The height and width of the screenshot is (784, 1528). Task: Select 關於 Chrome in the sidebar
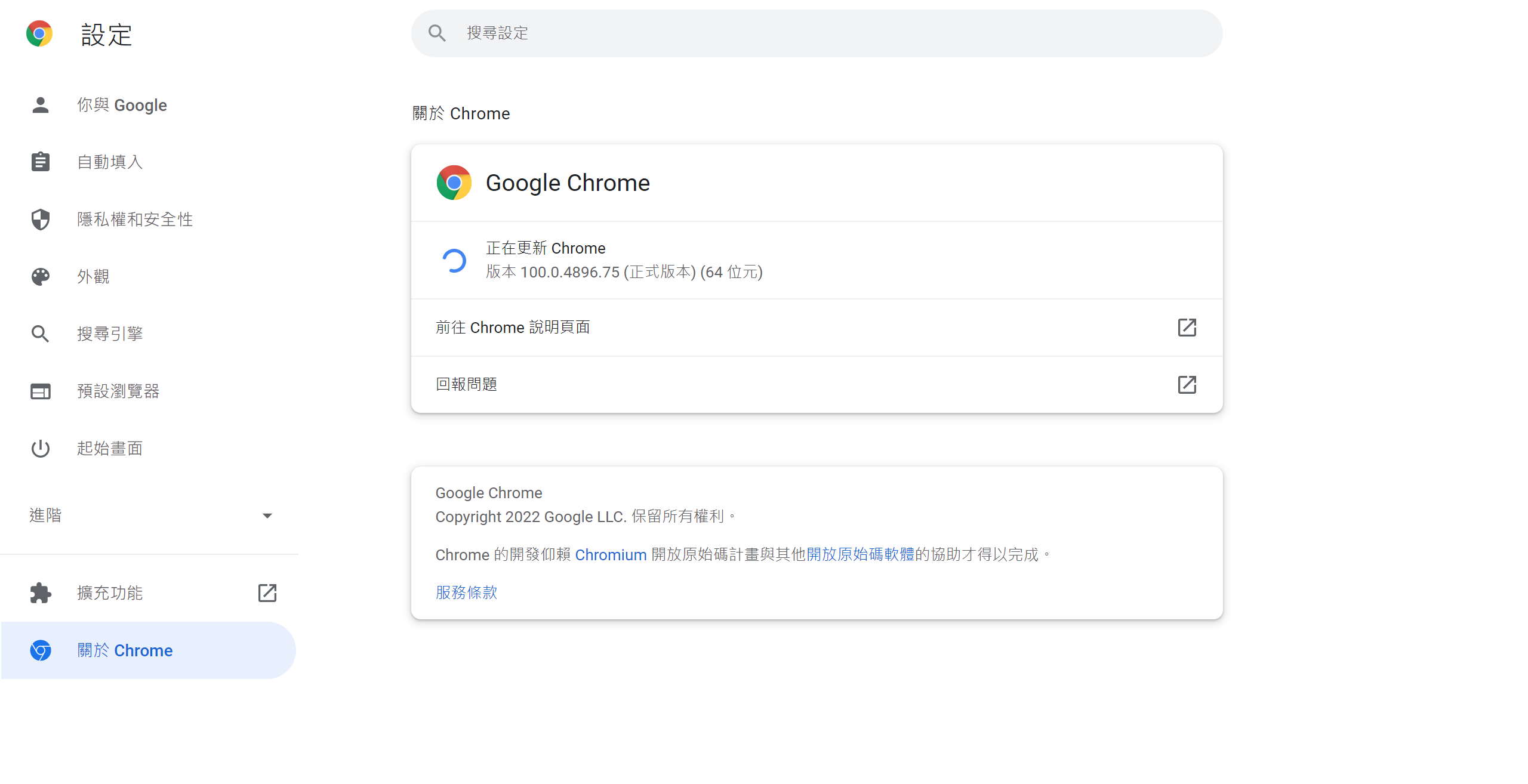[125, 650]
